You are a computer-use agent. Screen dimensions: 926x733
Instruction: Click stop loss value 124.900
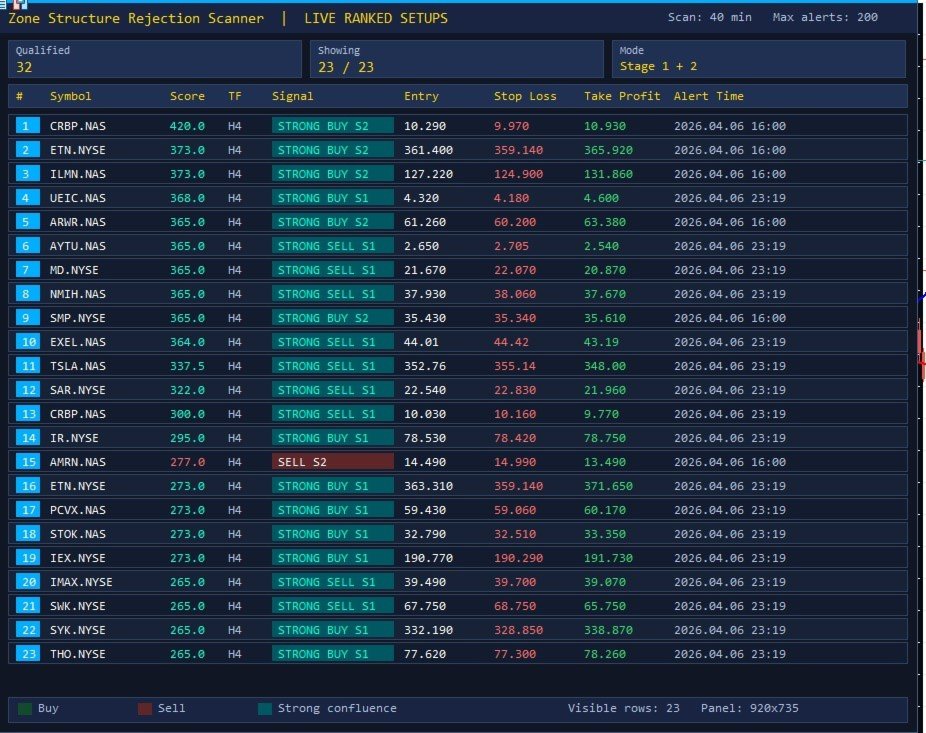pos(519,174)
